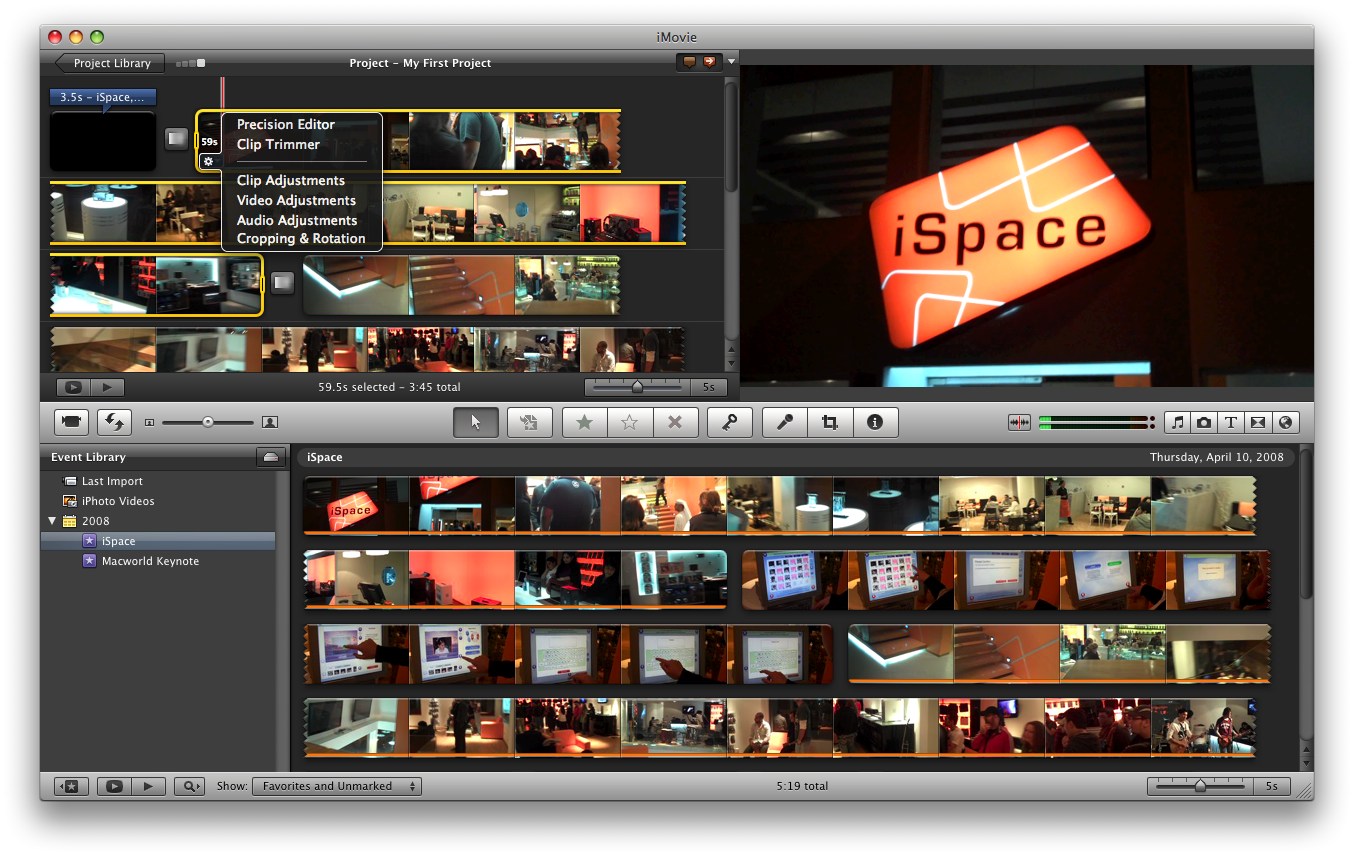Toggle audio skimming waveform button

click(1018, 422)
